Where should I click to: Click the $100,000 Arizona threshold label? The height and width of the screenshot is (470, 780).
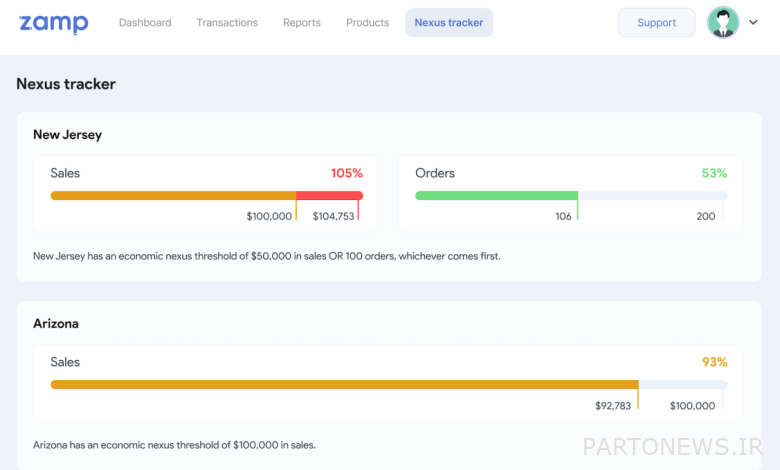692,406
